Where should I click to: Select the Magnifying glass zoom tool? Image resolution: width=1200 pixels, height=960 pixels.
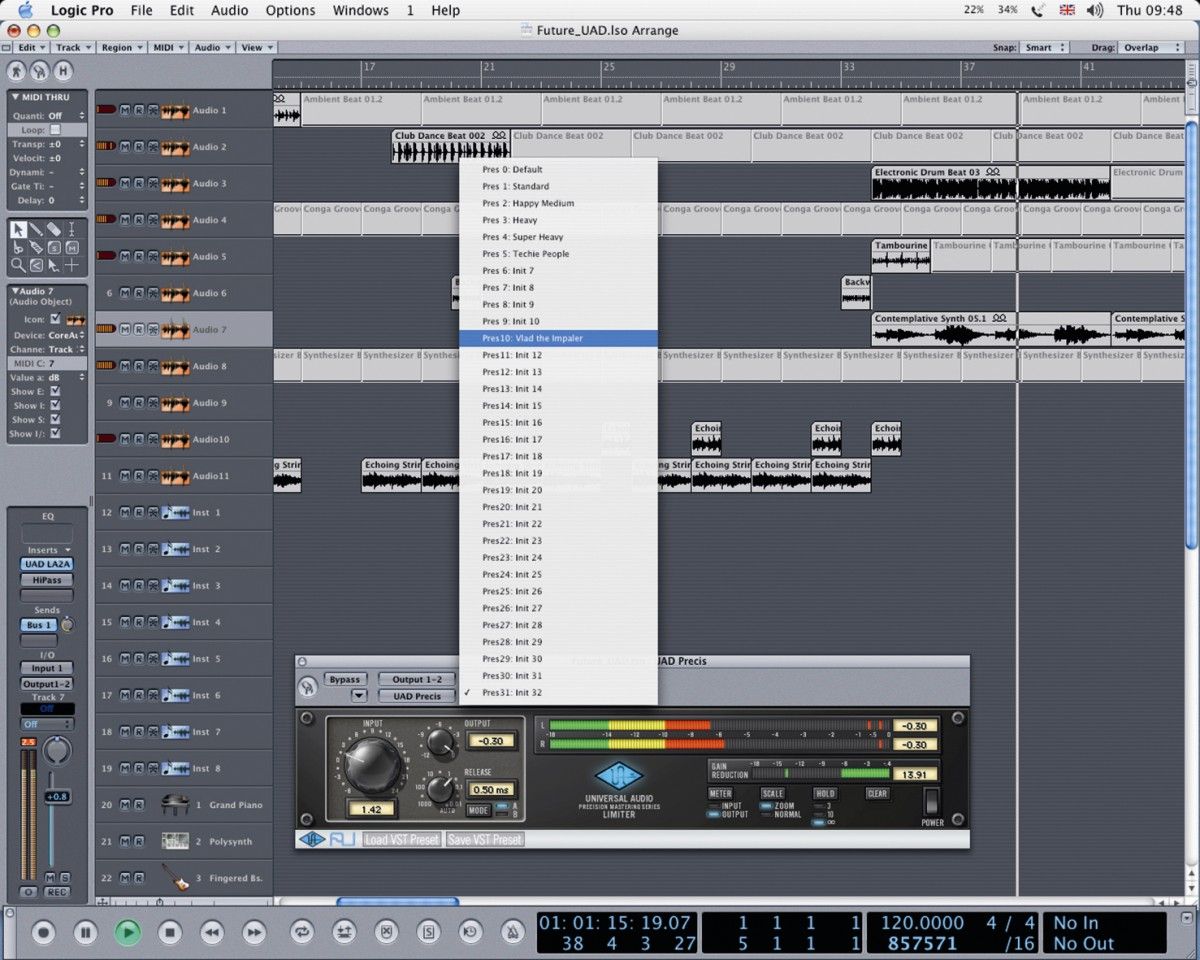click(x=18, y=265)
